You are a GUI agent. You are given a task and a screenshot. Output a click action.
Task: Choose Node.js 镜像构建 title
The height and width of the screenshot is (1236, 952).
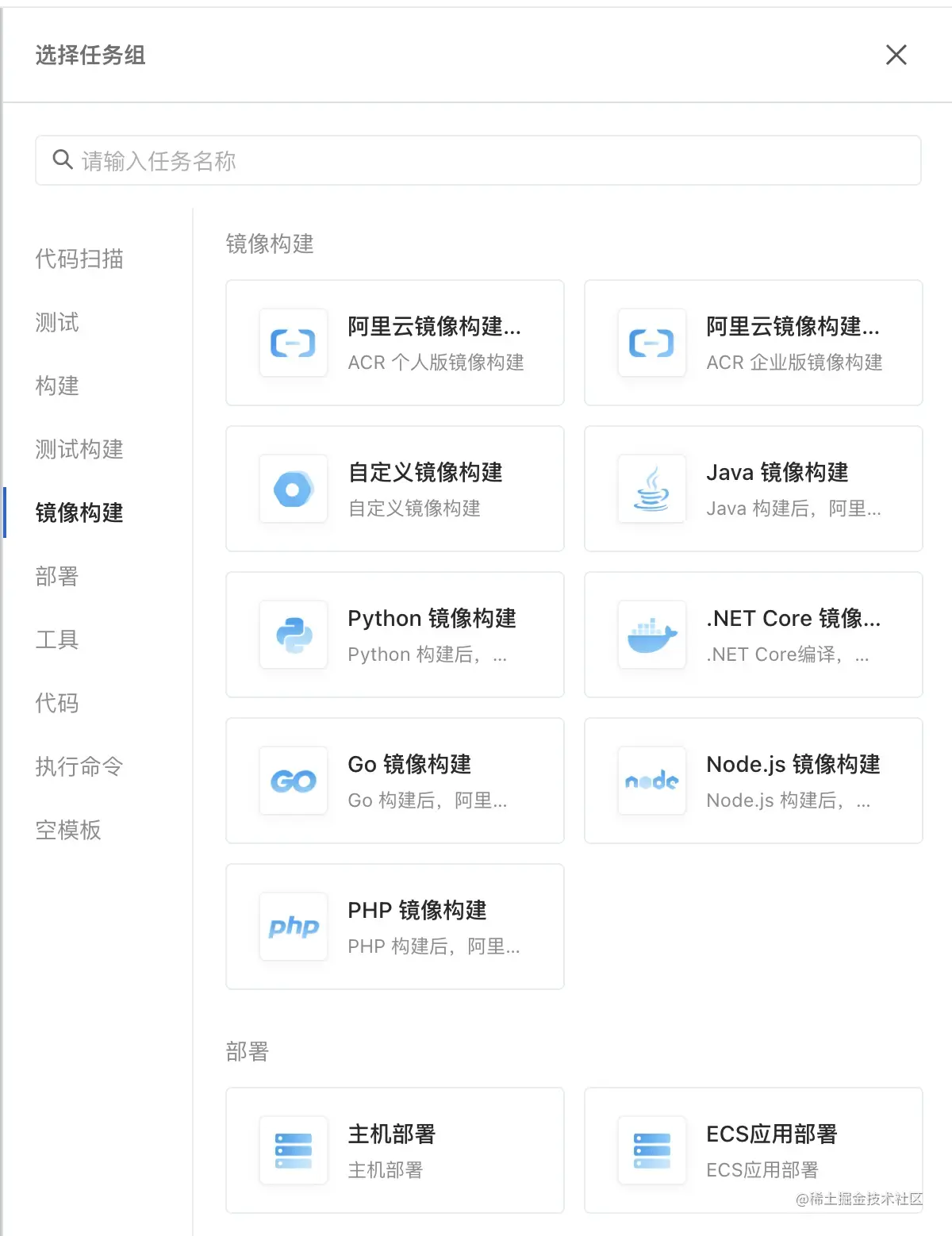click(x=793, y=764)
